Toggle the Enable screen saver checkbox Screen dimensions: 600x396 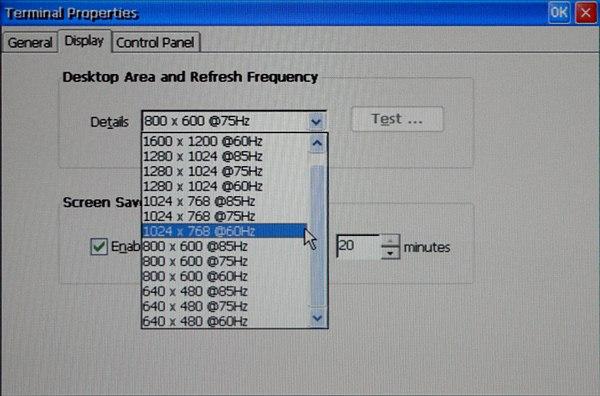click(x=99, y=246)
